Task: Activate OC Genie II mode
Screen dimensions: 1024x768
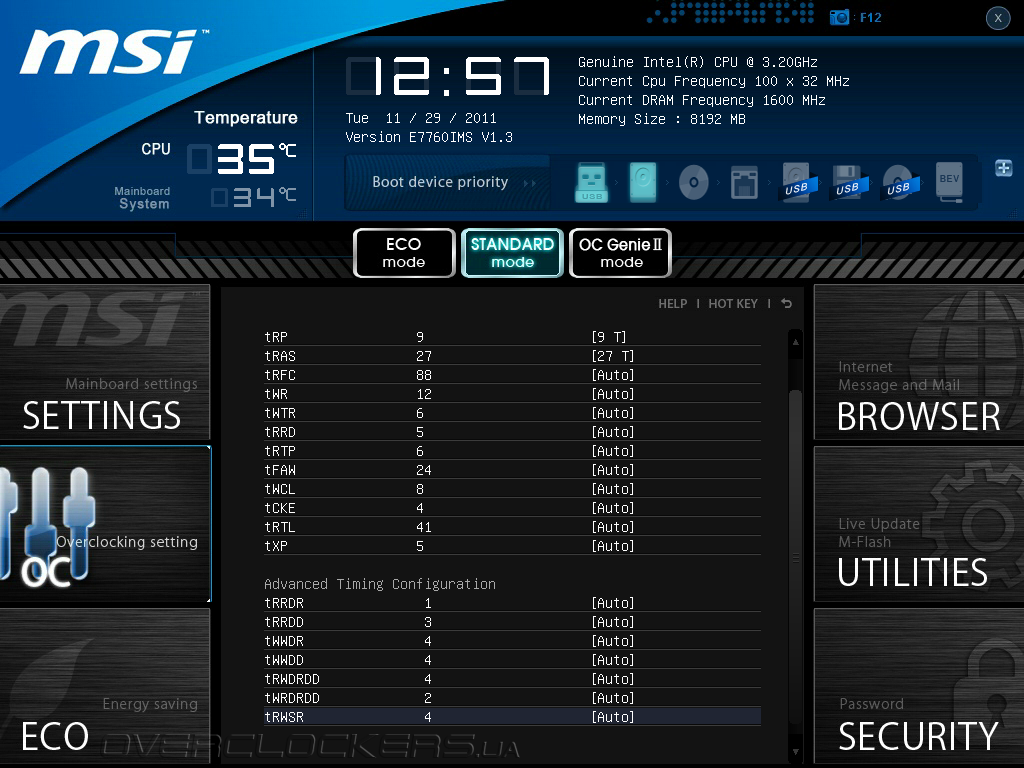Action: click(620, 253)
